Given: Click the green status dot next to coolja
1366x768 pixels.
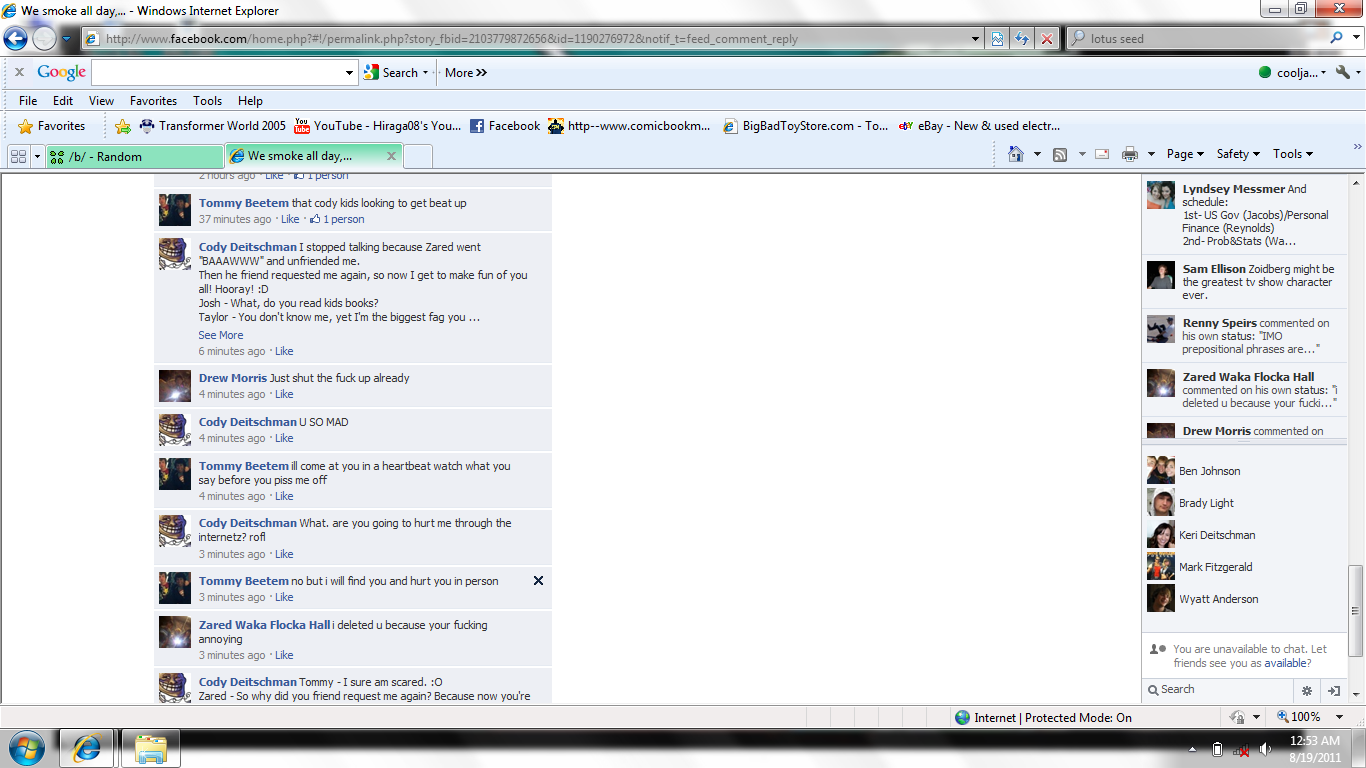Looking at the screenshot, I should [x=1265, y=72].
